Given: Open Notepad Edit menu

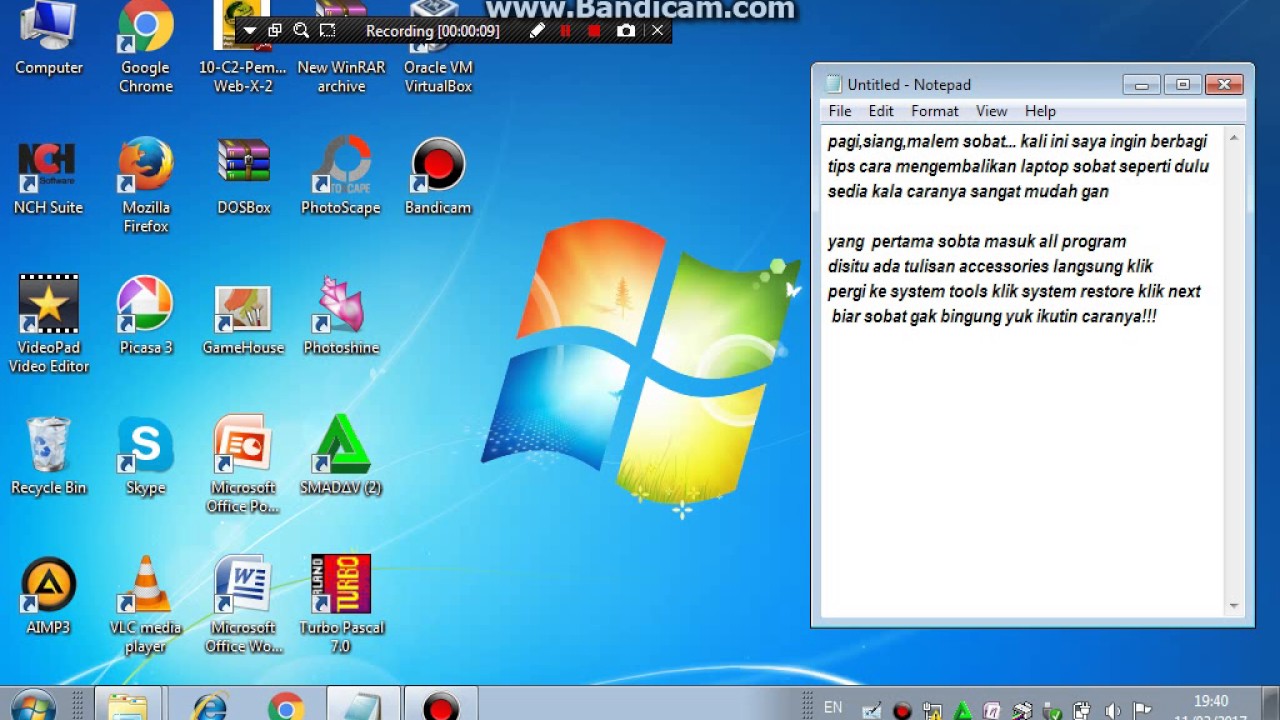Looking at the screenshot, I should pyautogui.click(x=881, y=111).
